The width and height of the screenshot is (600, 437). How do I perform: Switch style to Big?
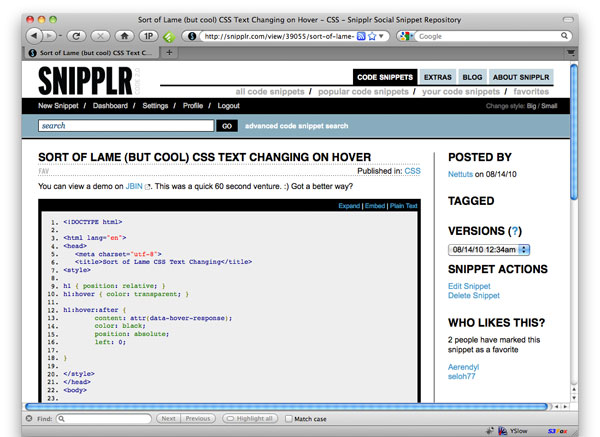(x=532, y=106)
